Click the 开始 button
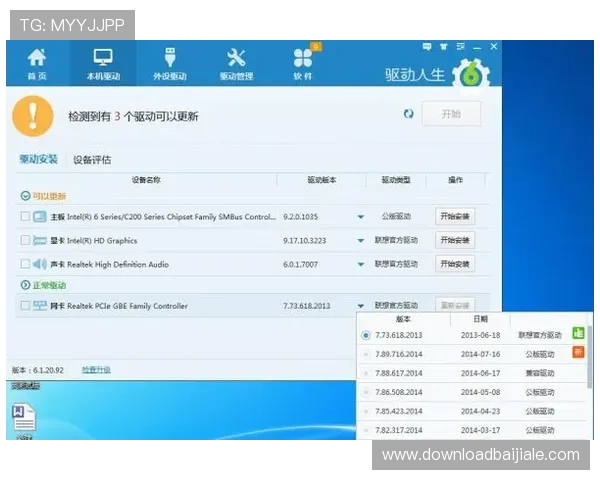The width and height of the screenshot is (600, 480). pyautogui.click(x=452, y=114)
